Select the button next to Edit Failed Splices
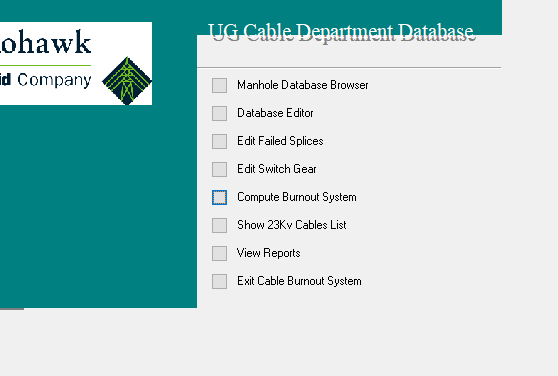 (x=219, y=141)
